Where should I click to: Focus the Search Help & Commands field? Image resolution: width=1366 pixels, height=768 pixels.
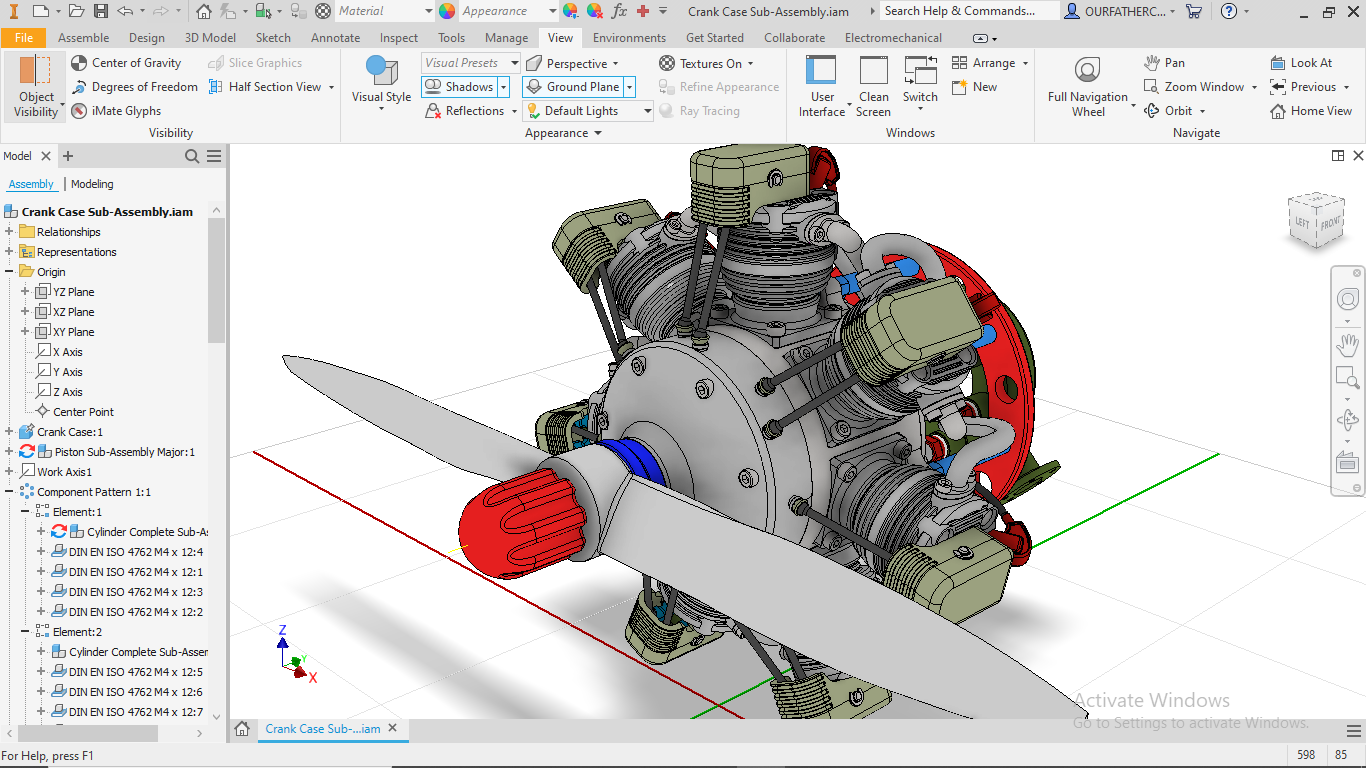pyautogui.click(x=969, y=11)
